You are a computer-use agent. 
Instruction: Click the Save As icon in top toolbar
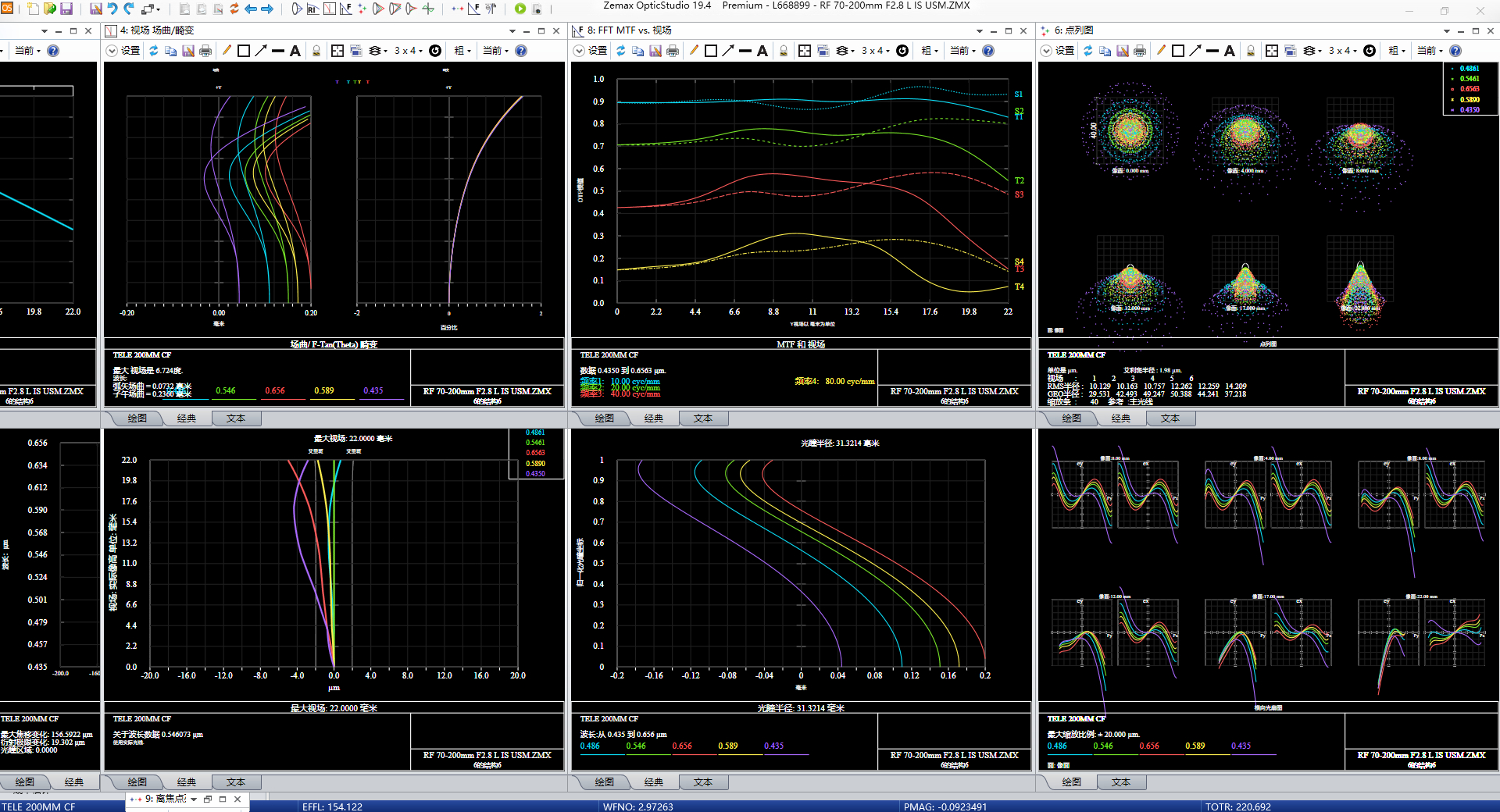point(96,9)
